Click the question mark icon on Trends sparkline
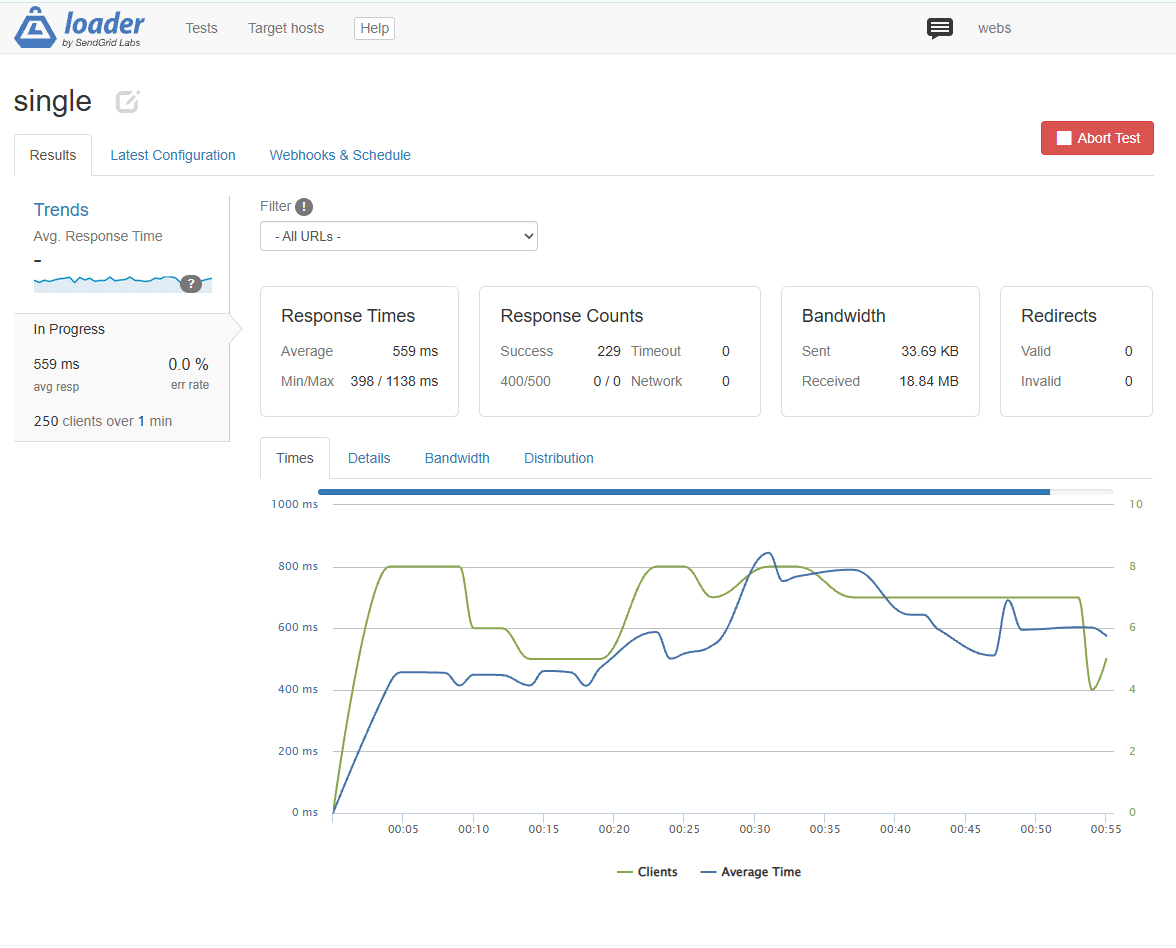 (x=191, y=284)
